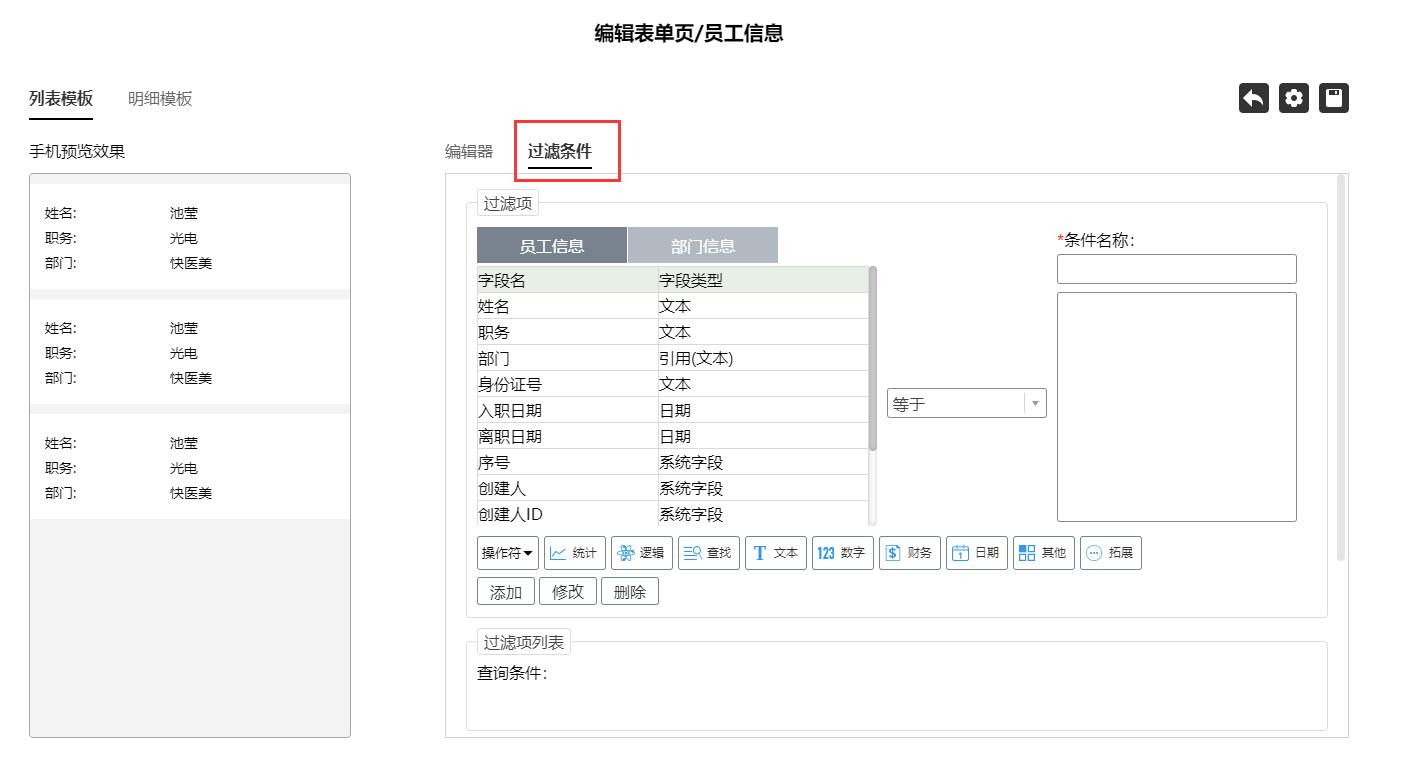
Task: Select the 职务 field row
Action: point(672,332)
